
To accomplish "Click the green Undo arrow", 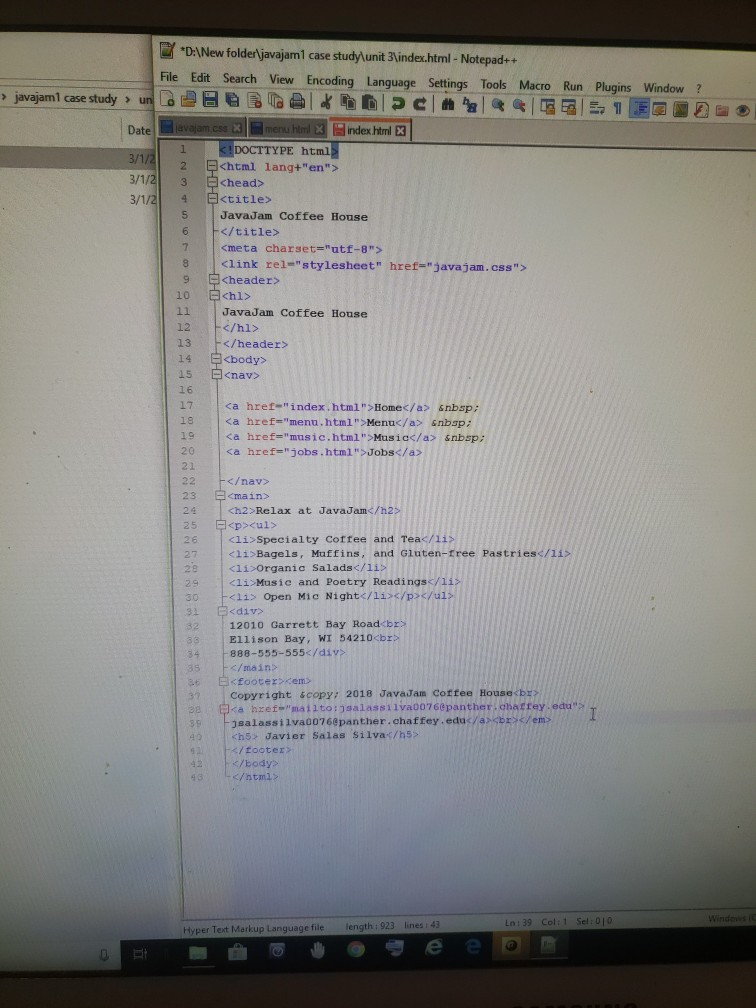I will pyautogui.click(x=398, y=103).
